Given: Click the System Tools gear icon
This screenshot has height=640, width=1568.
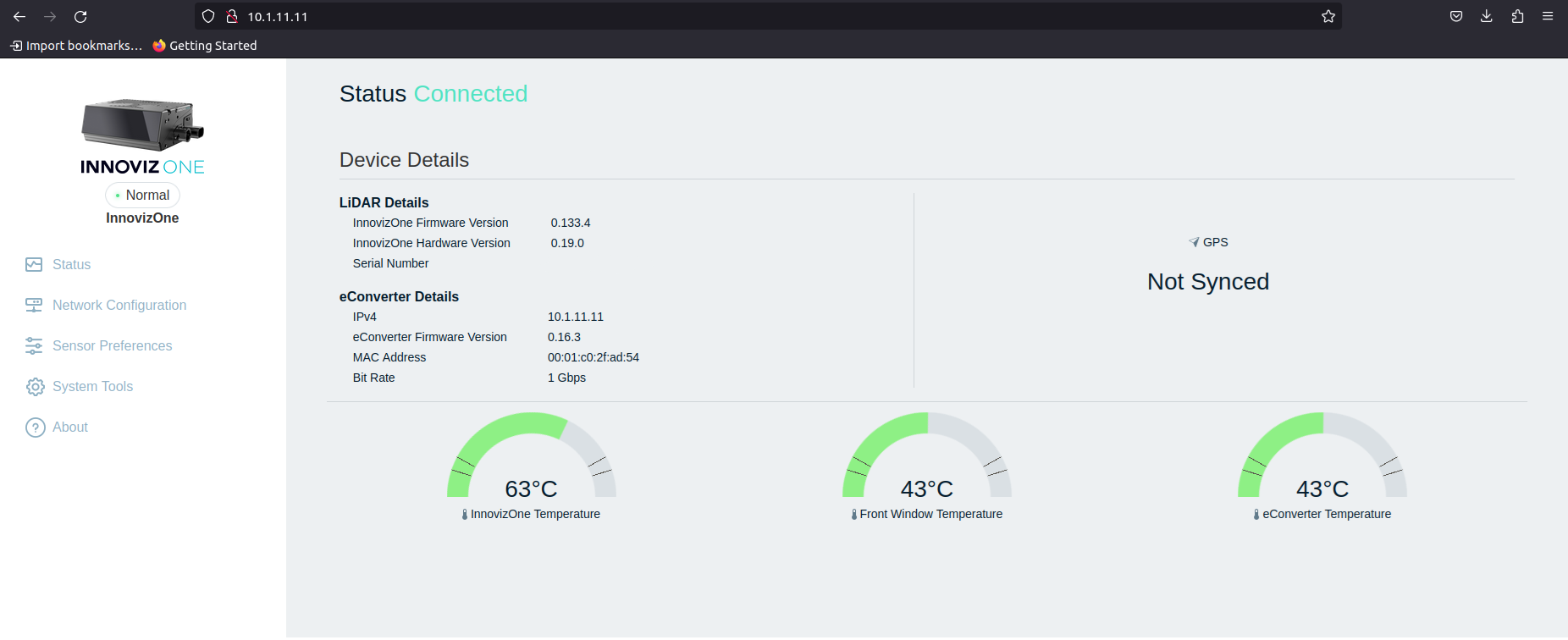Looking at the screenshot, I should tap(35, 387).
